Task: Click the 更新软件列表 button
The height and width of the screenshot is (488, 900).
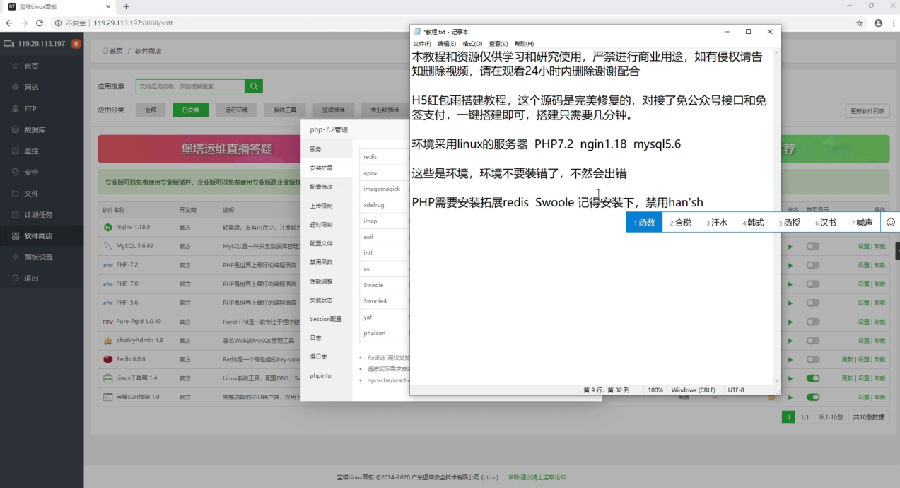Action: (867, 111)
